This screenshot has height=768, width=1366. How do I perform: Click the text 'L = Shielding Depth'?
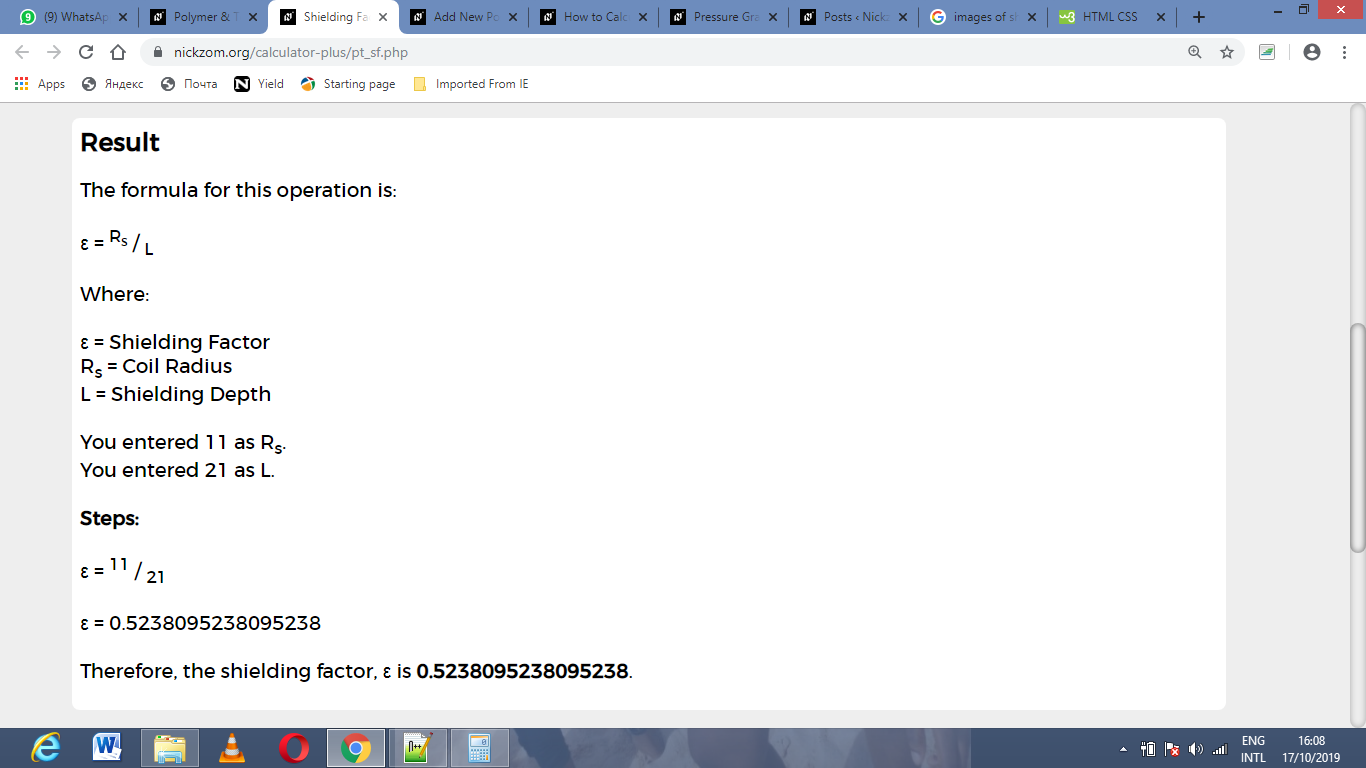(x=176, y=394)
